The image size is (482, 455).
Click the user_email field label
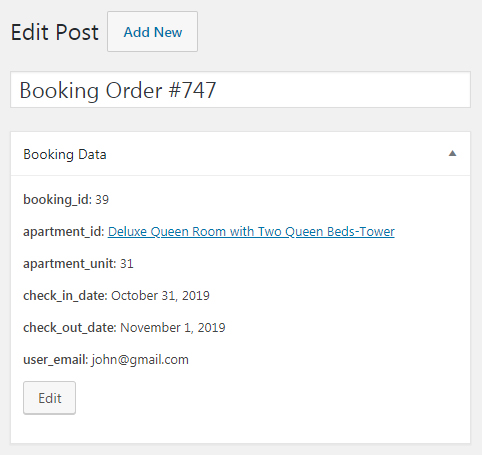click(56, 360)
